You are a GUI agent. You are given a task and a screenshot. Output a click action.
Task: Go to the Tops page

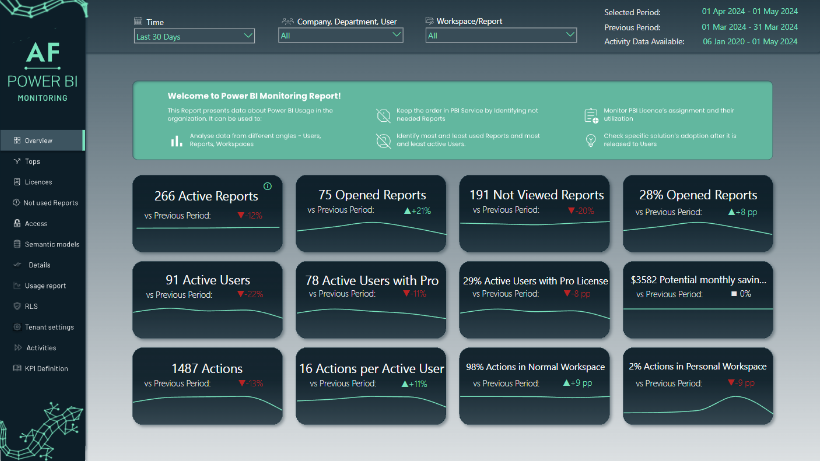42,161
